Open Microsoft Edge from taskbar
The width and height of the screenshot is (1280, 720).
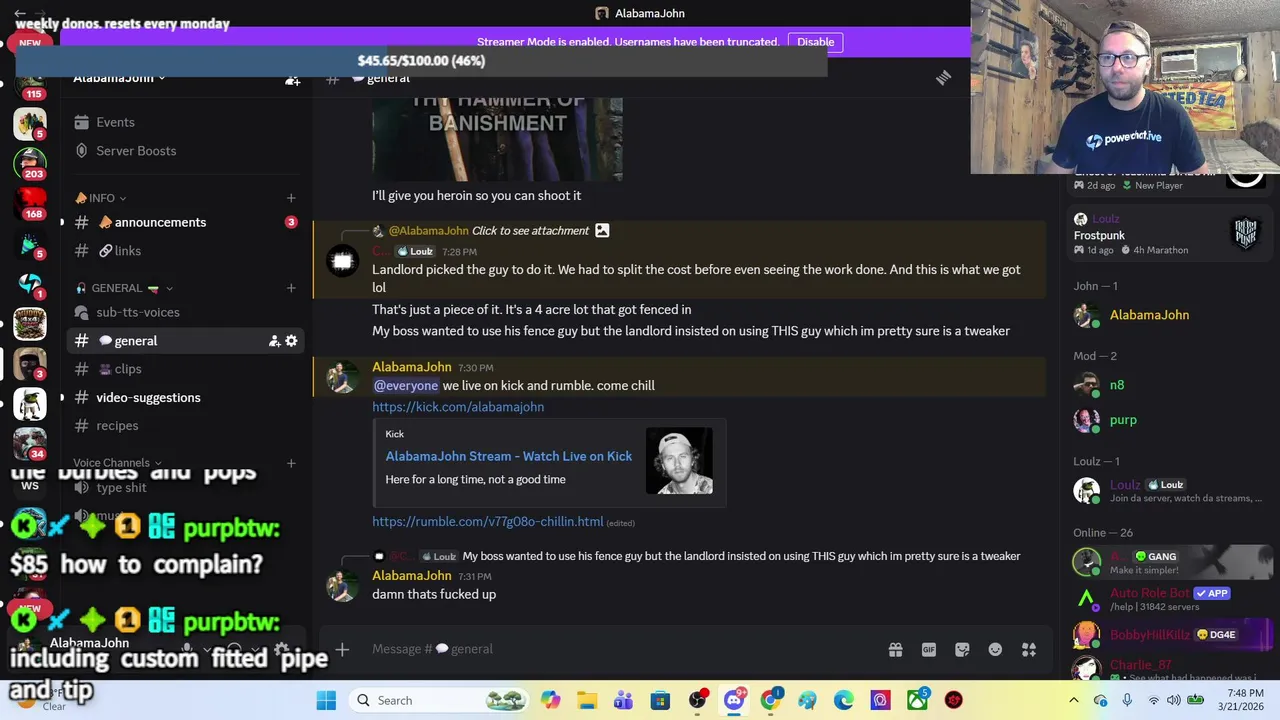[843, 700]
